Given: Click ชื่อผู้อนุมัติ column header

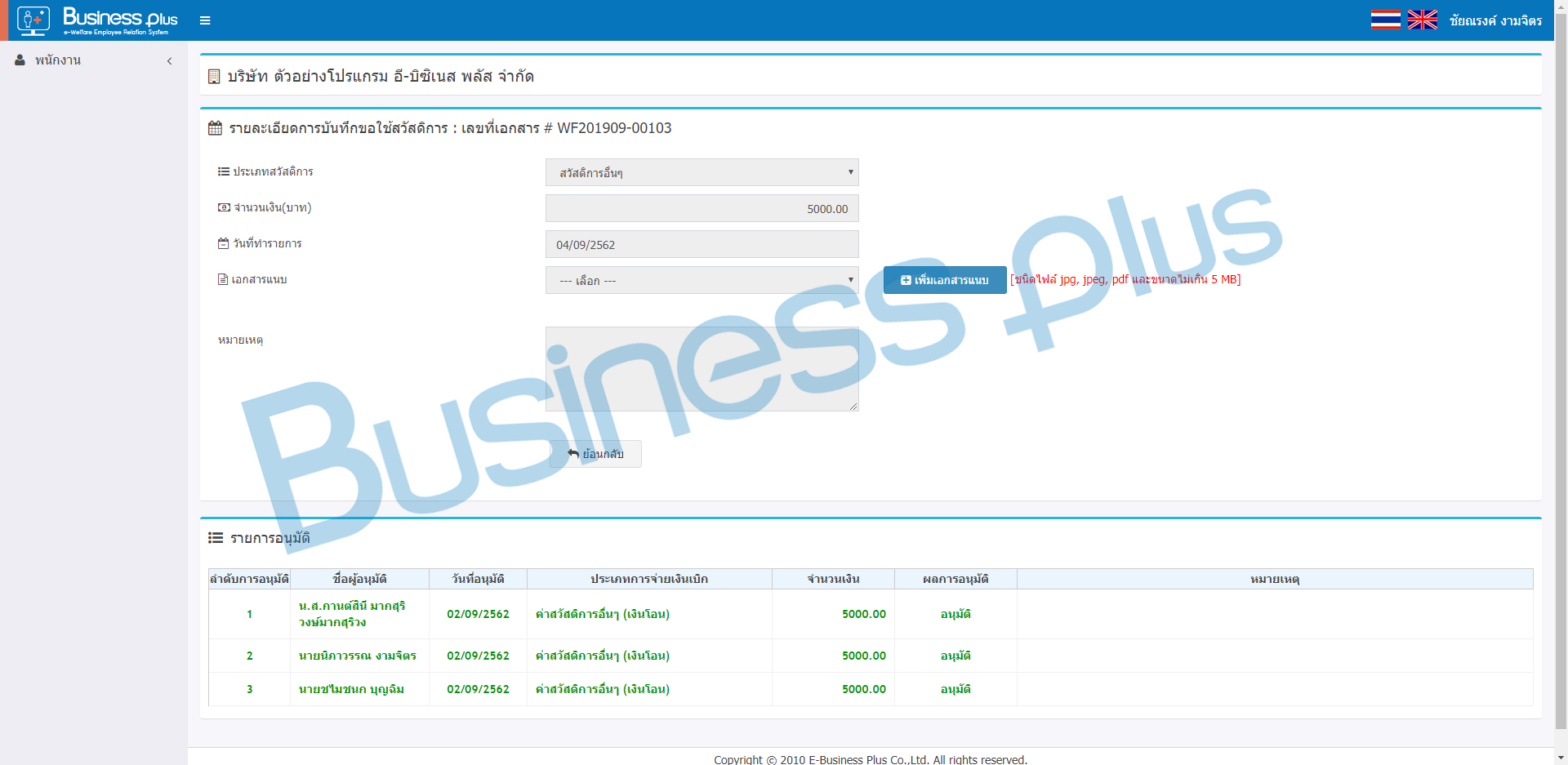Looking at the screenshot, I should (359, 579).
